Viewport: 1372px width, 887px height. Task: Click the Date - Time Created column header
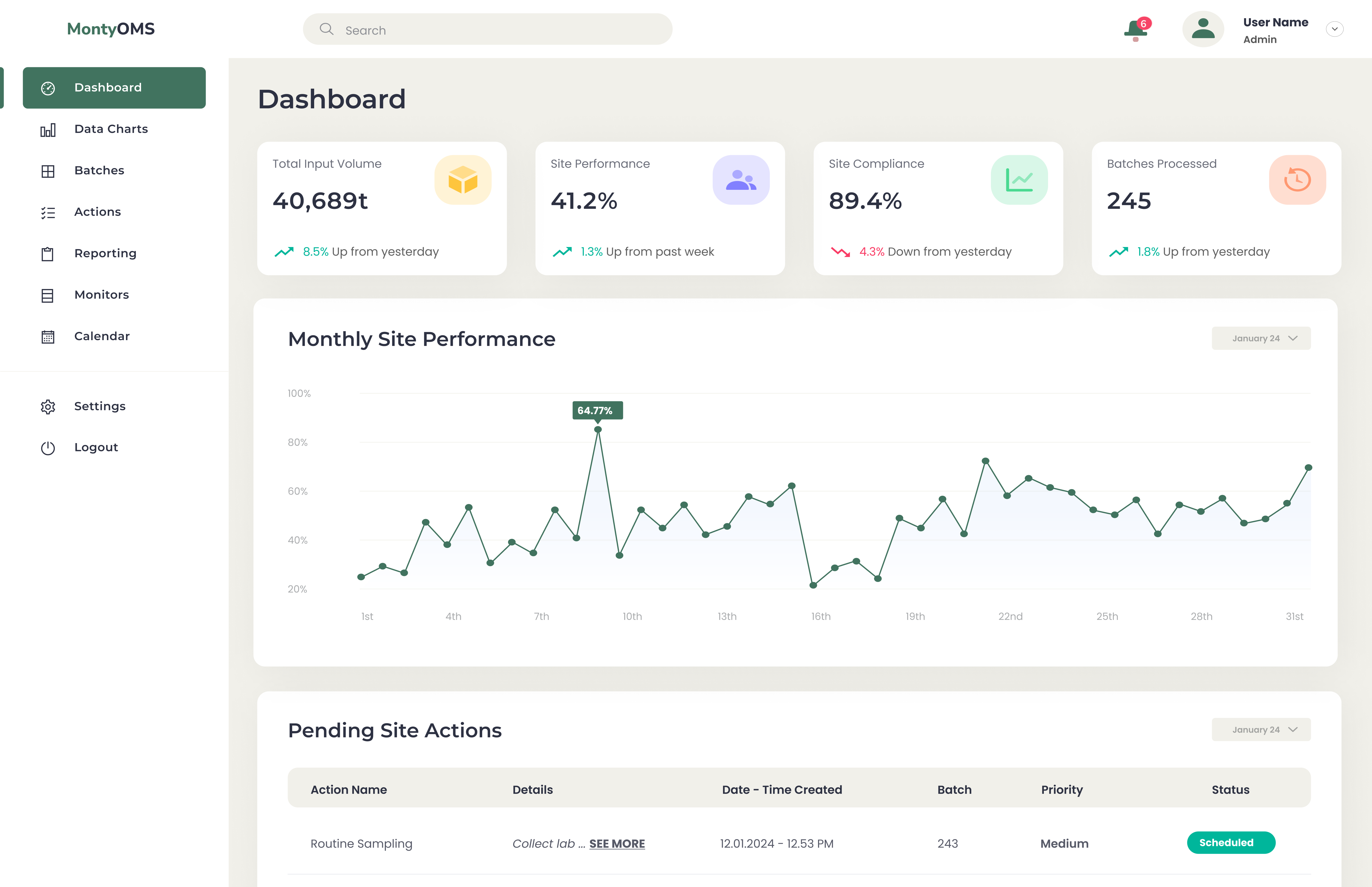pos(782,790)
